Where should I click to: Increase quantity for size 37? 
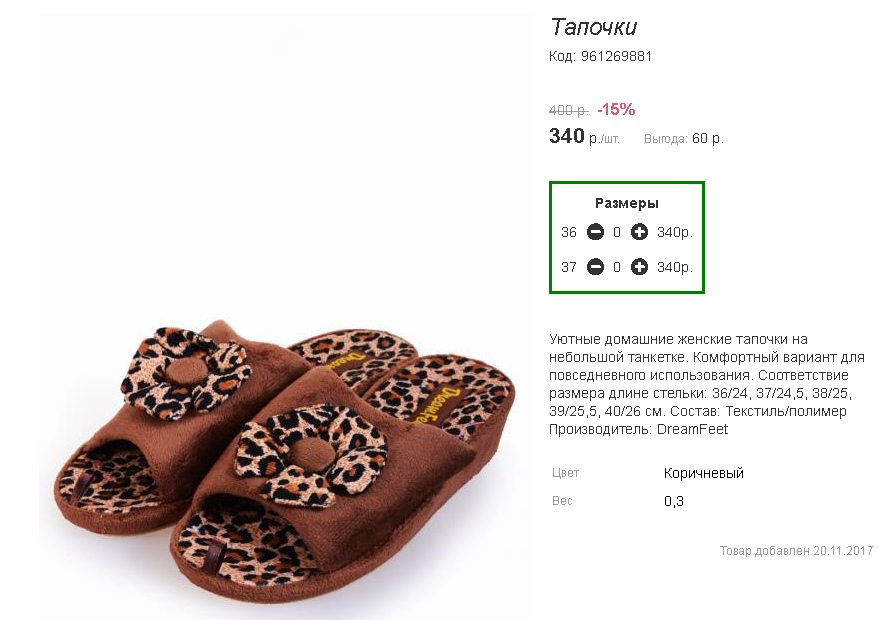pyautogui.click(x=639, y=267)
